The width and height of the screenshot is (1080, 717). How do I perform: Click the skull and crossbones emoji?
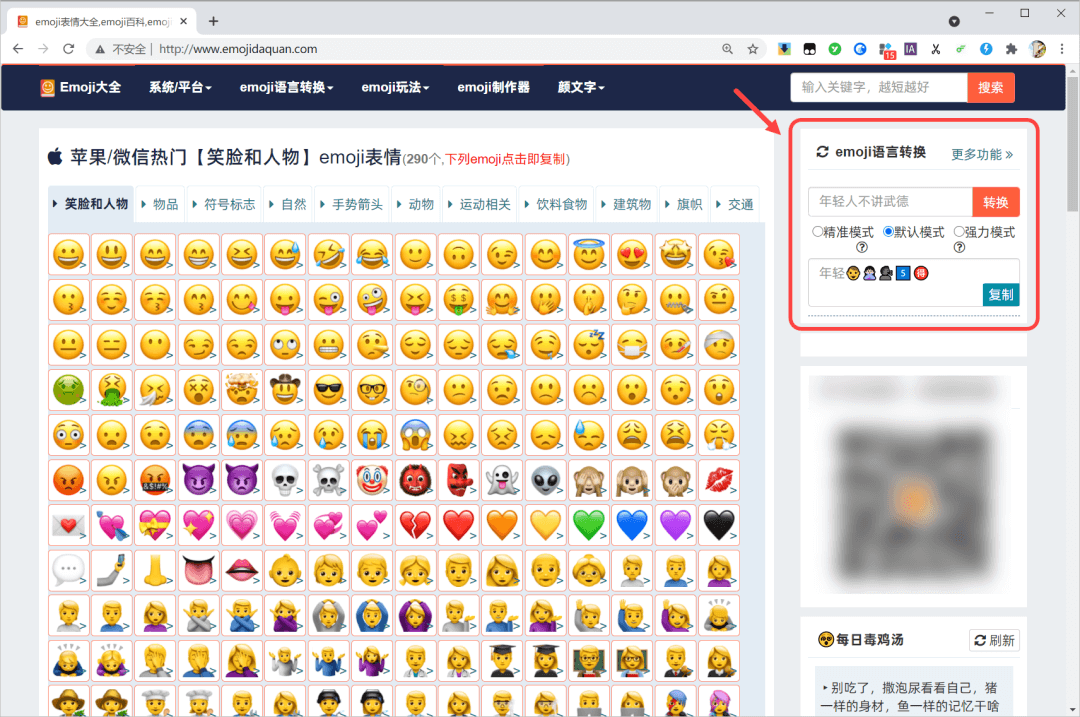coord(329,480)
